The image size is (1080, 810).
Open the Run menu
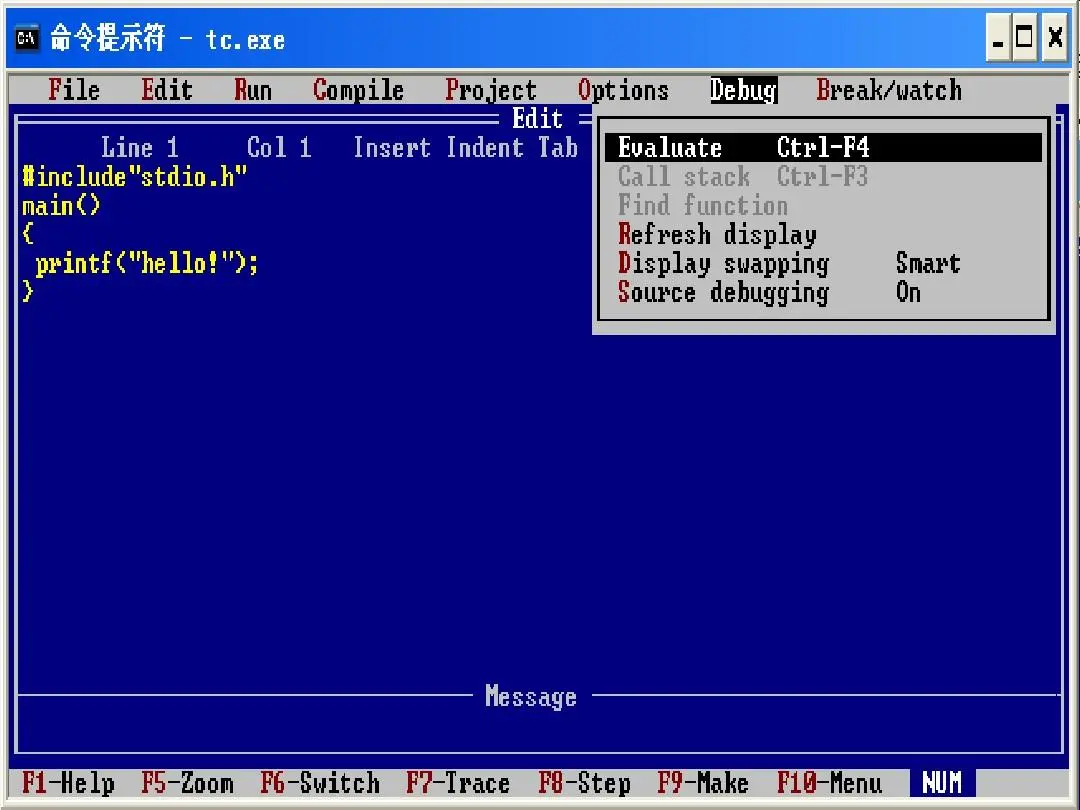(253, 90)
